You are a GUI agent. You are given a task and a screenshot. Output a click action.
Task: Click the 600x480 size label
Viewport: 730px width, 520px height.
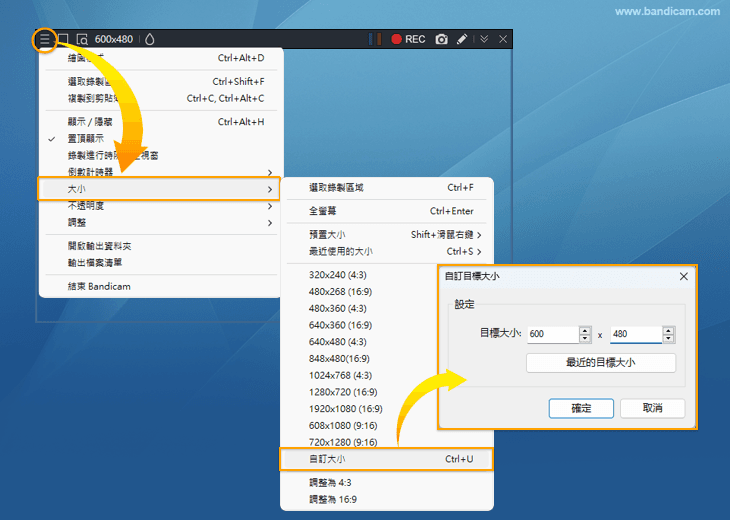click(x=114, y=39)
